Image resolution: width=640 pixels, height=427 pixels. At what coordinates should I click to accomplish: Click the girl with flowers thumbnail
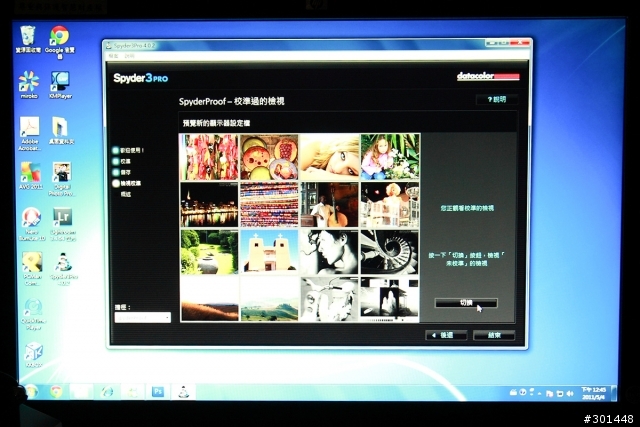[x=390, y=157]
